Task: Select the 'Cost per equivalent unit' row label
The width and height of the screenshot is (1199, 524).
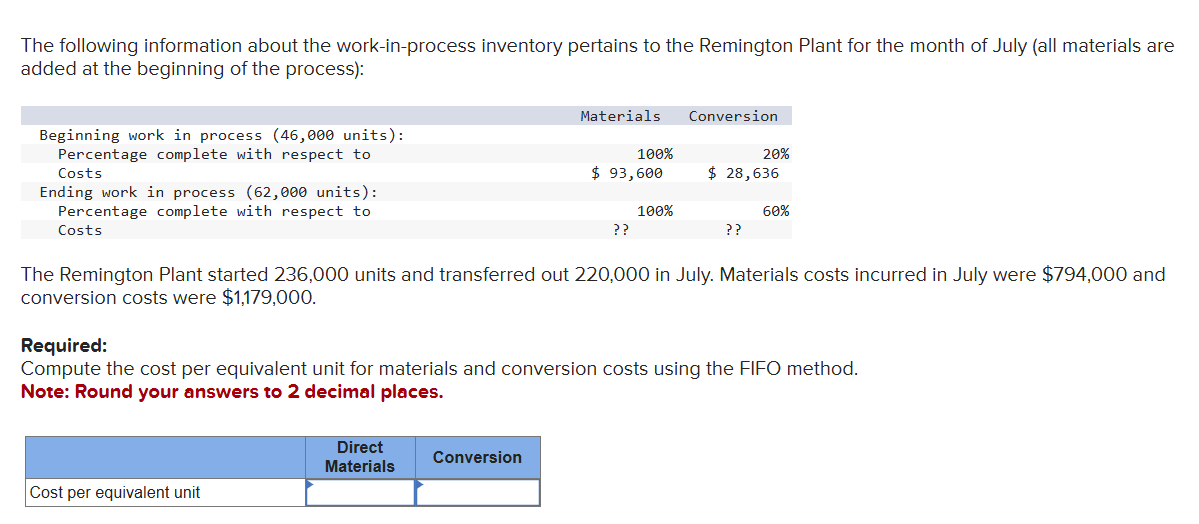Action: coord(115,493)
